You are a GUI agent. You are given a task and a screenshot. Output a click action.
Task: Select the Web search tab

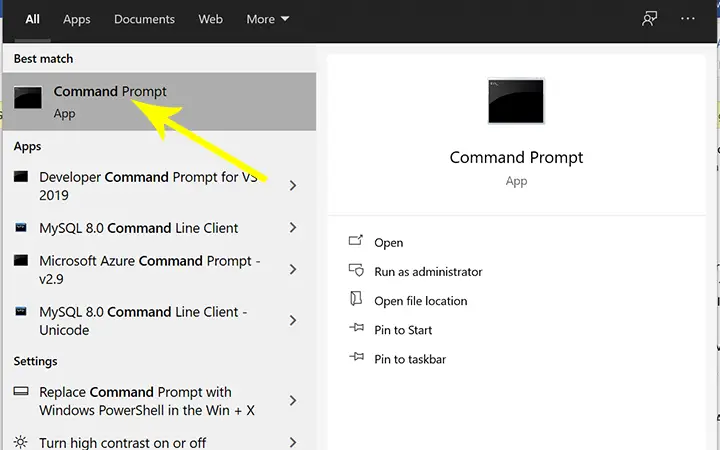pyautogui.click(x=210, y=19)
